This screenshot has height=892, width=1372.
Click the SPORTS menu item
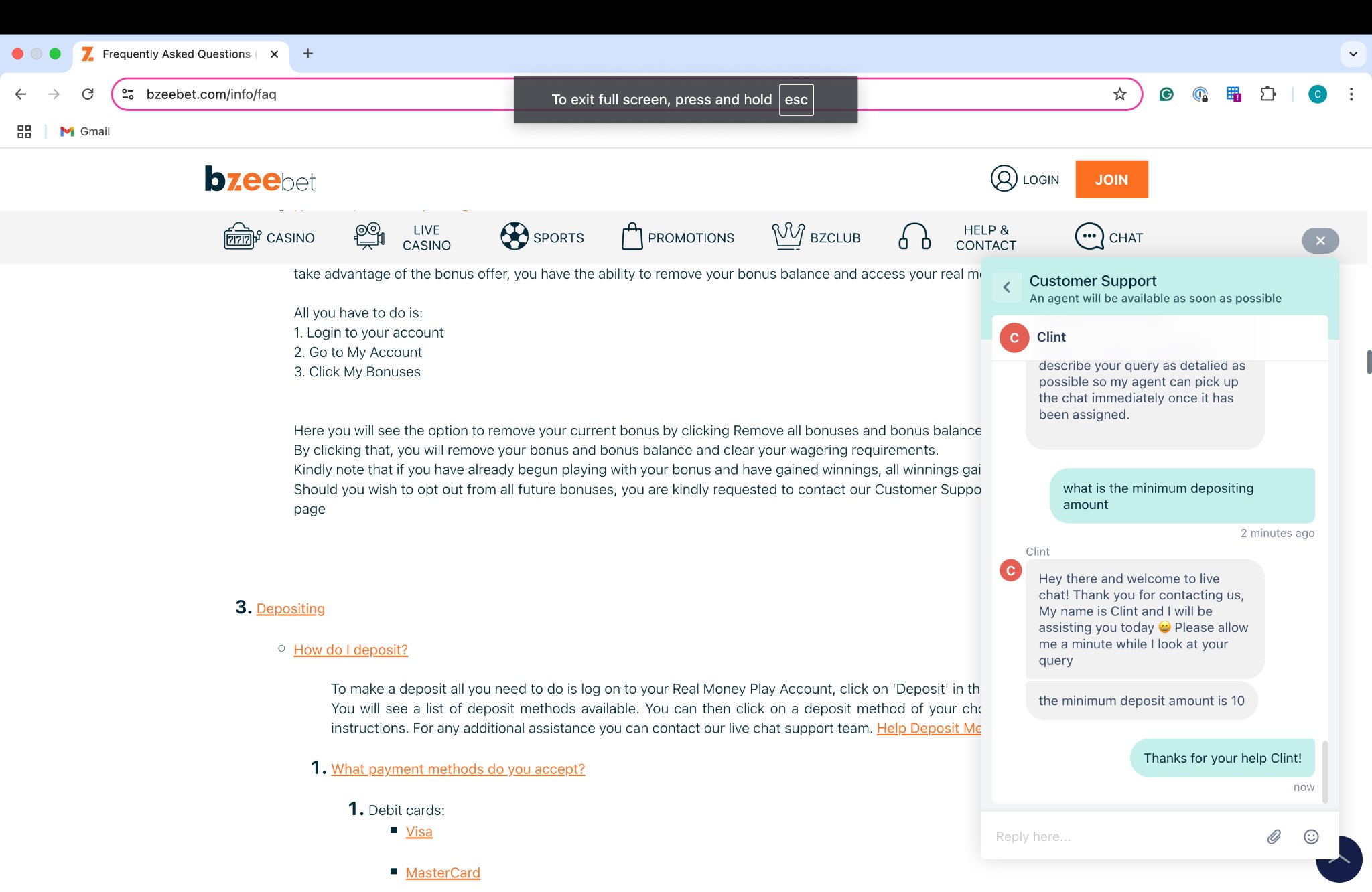pos(558,238)
